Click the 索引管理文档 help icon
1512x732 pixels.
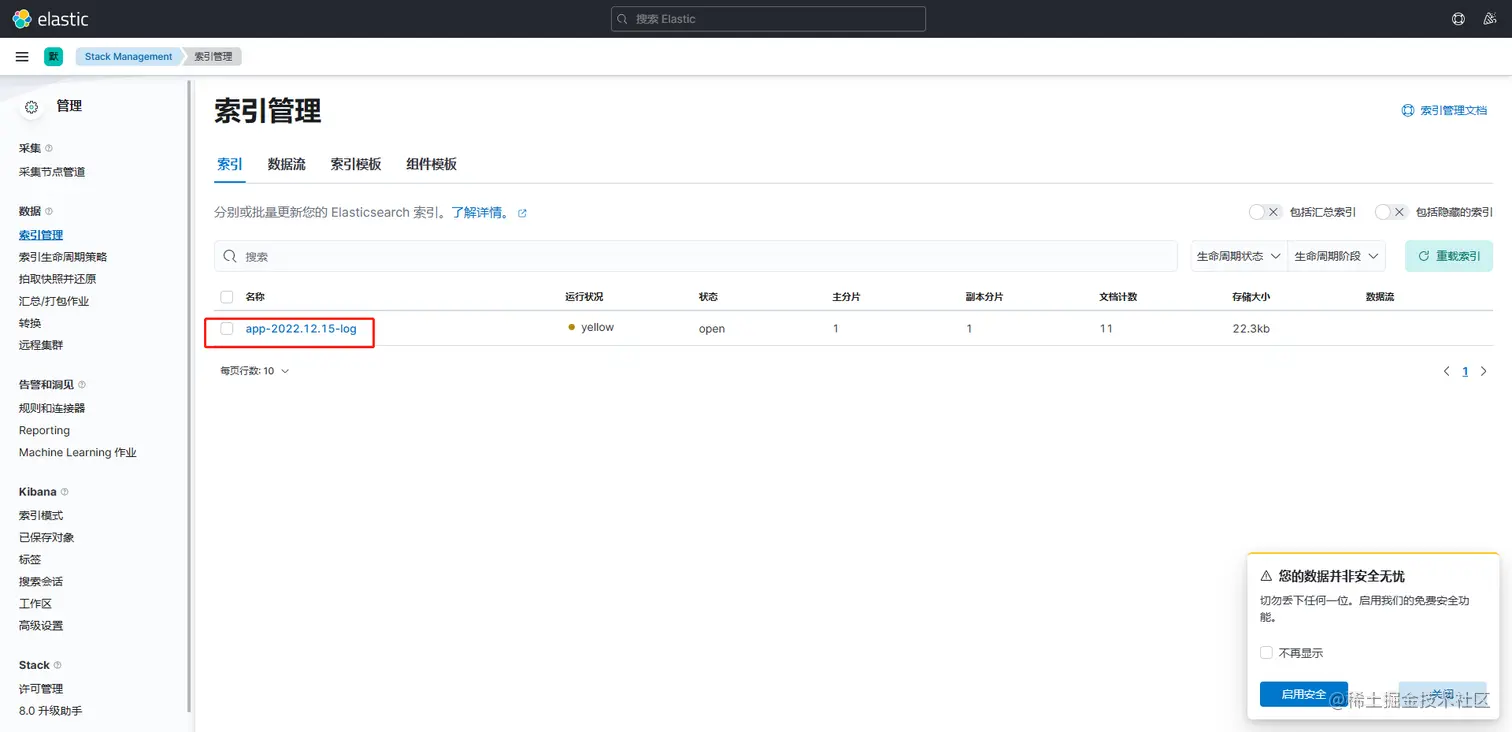click(1408, 111)
